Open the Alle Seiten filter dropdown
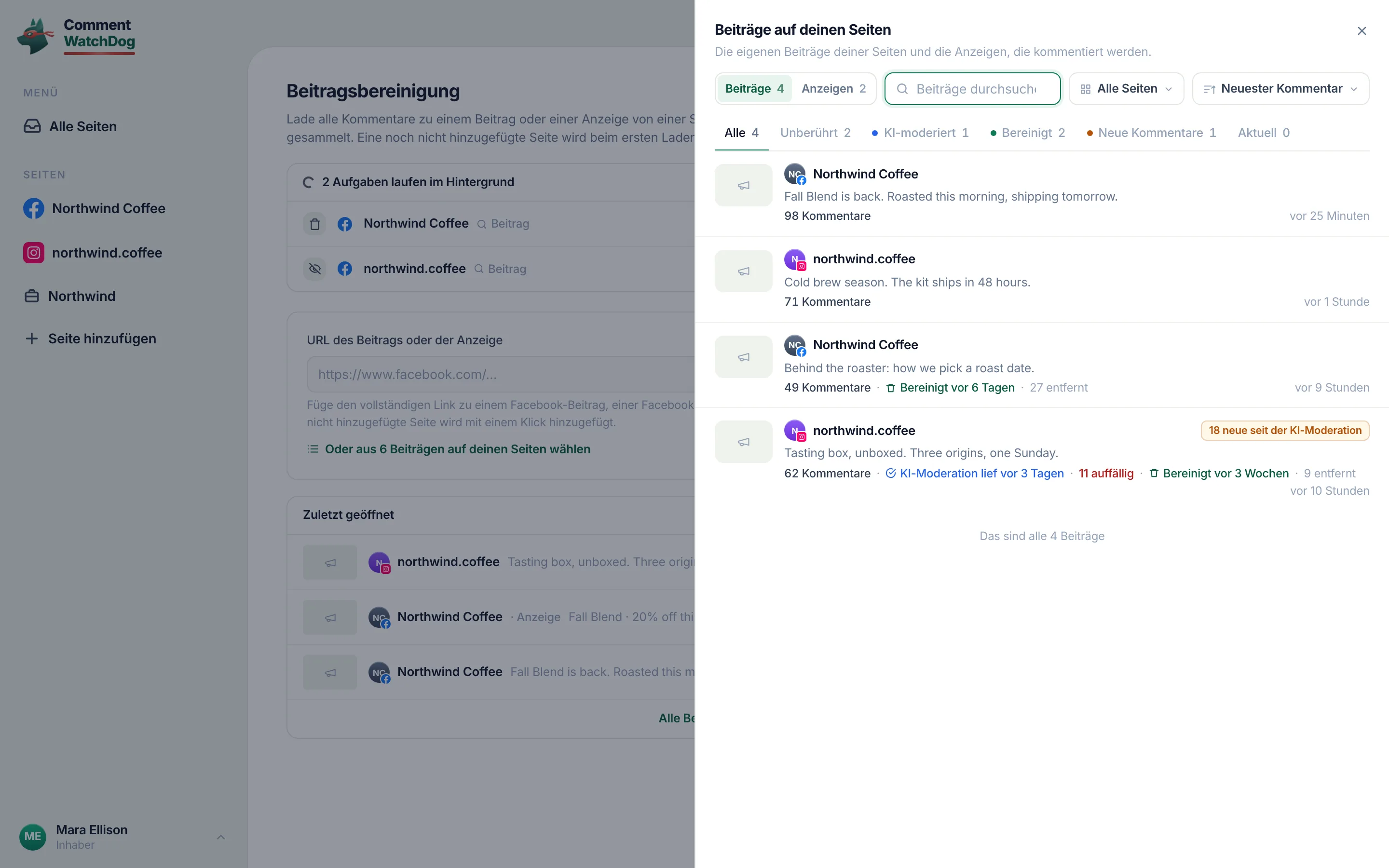This screenshot has width=1389, height=868. click(x=1126, y=88)
